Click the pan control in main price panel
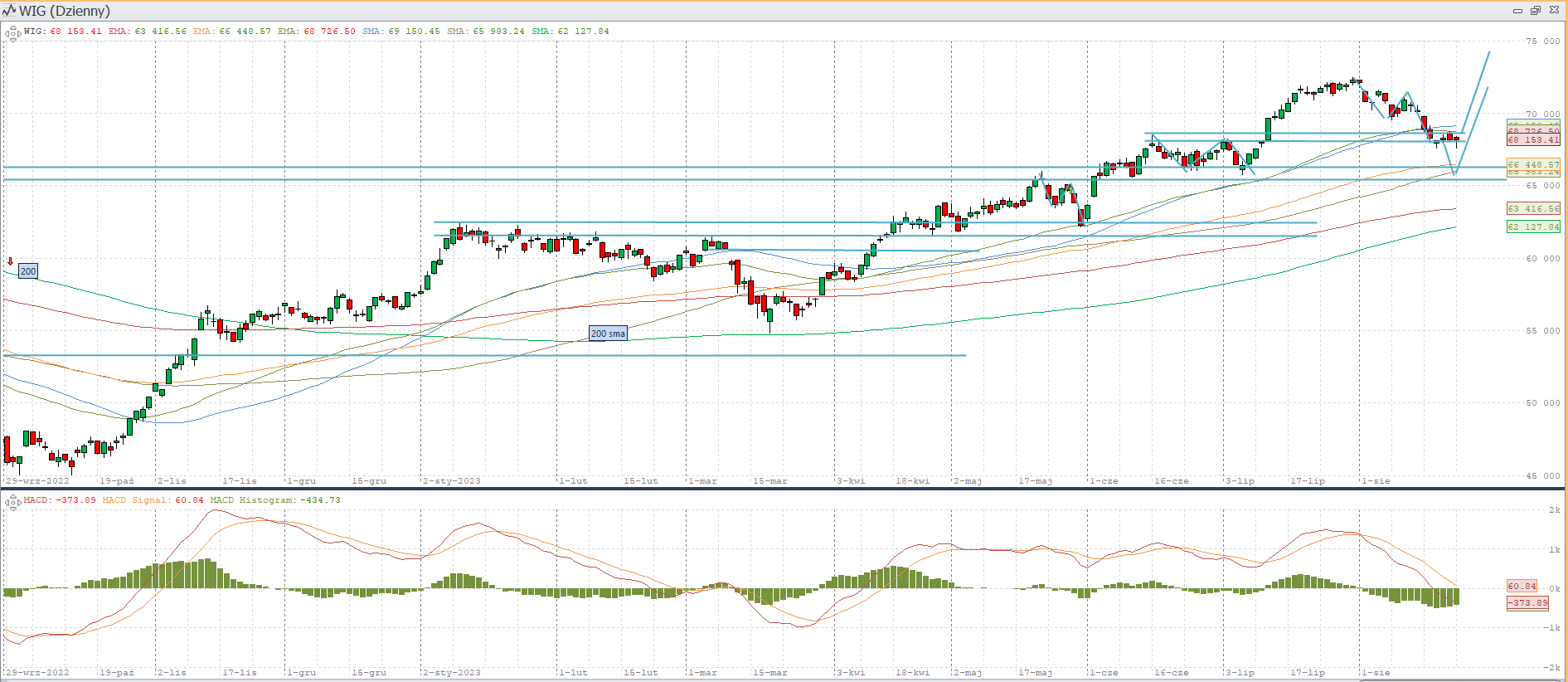The width and height of the screenshot is (1568, 682). [12, 34]
